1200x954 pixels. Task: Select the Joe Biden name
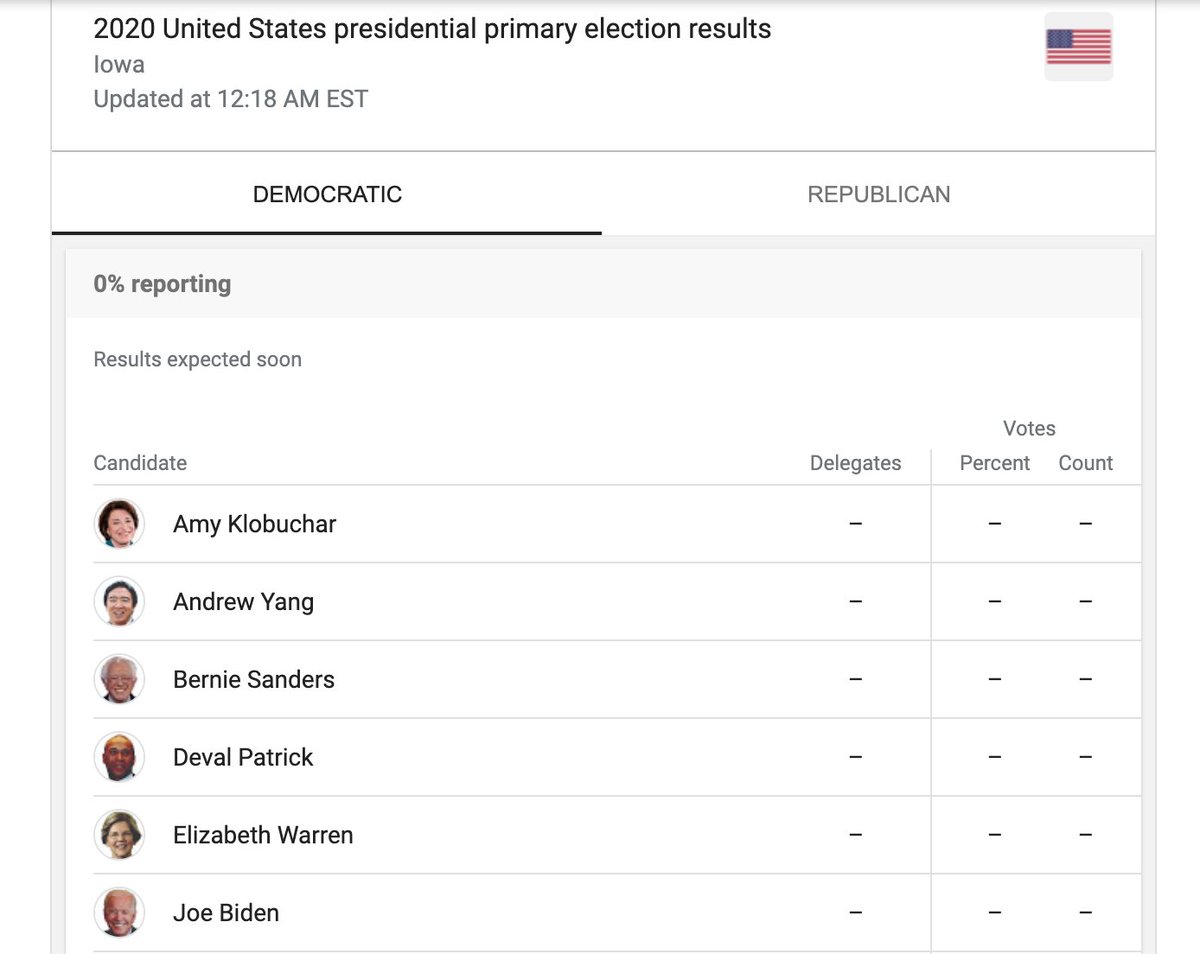(x=226, y=913)
